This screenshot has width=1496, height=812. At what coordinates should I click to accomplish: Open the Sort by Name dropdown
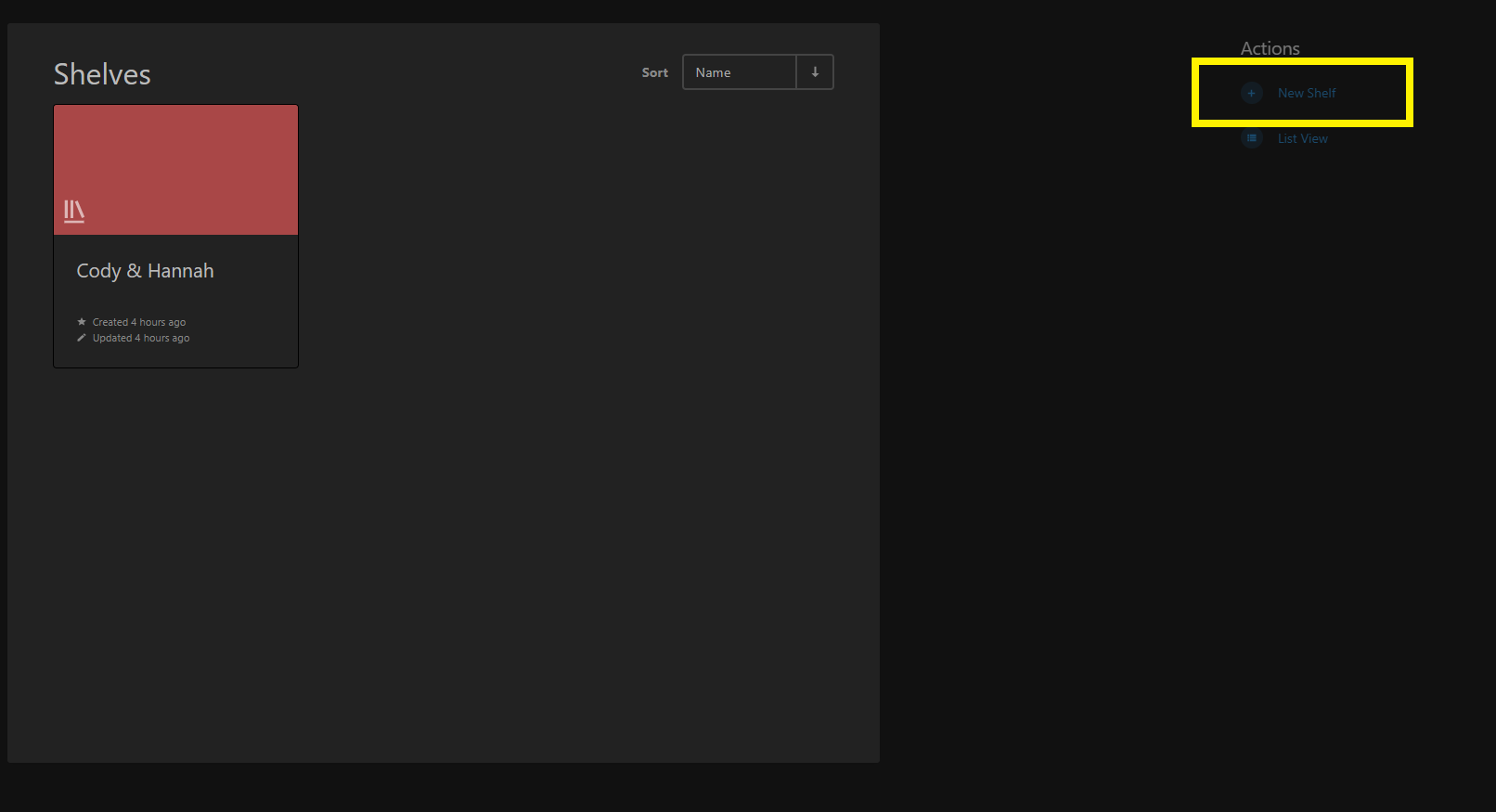[x=739, y=72]
